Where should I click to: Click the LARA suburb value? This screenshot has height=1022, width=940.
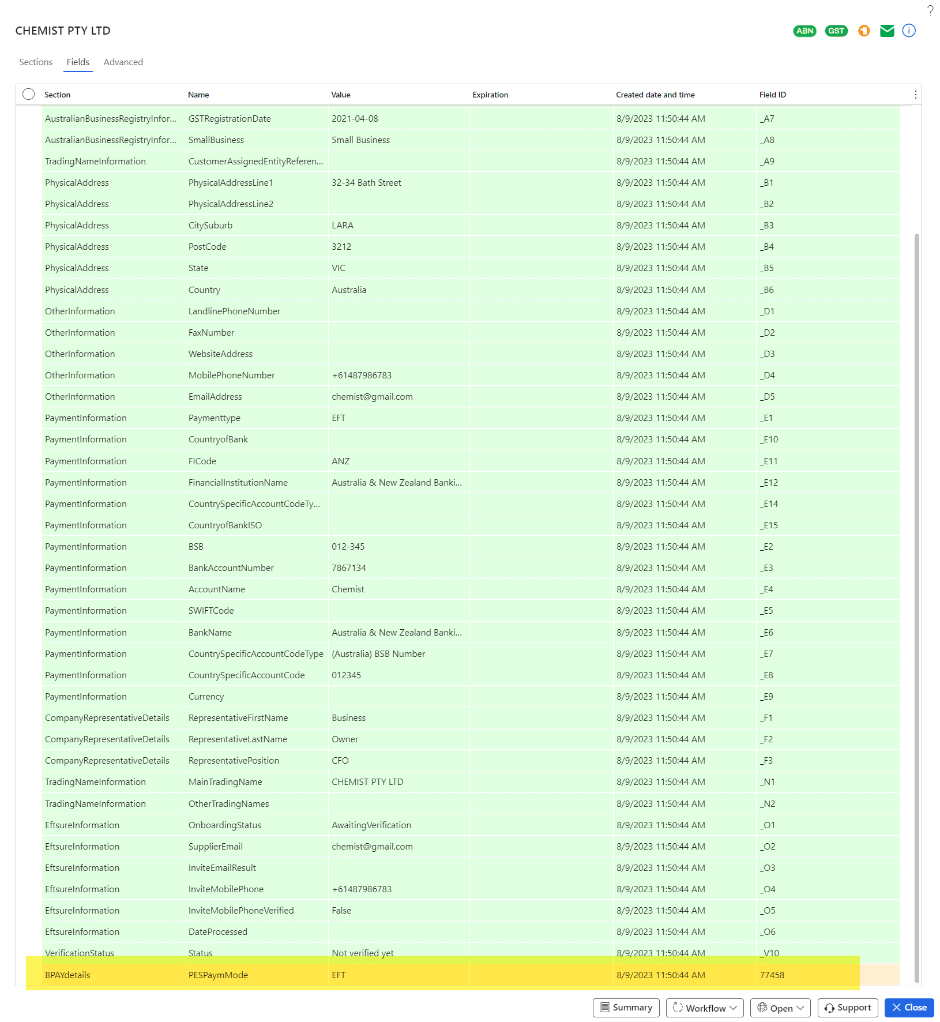pos(342,226)
